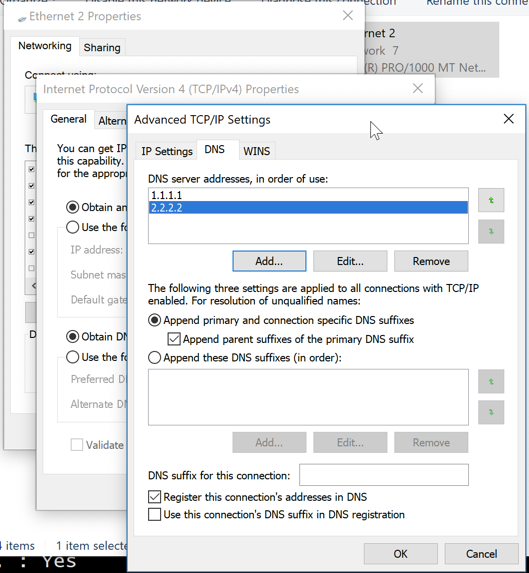The width and height of the screenshot is (529, 573).
Task: Click the DNS suffix for this connection field
Action: pos(384,475)
